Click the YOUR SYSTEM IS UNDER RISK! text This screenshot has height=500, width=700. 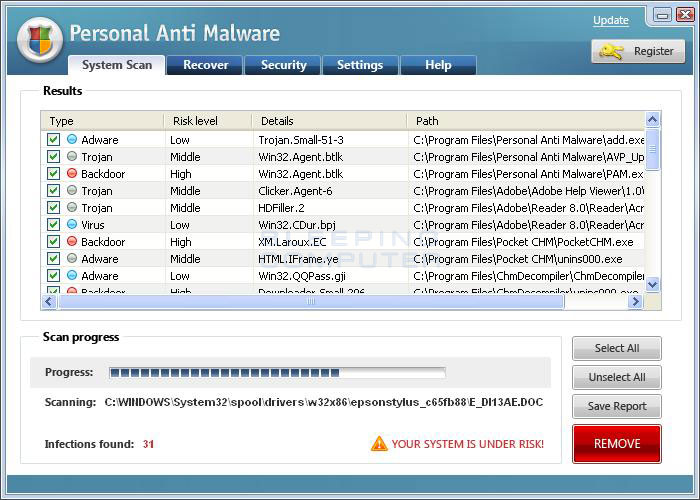[x=468, y=444]
